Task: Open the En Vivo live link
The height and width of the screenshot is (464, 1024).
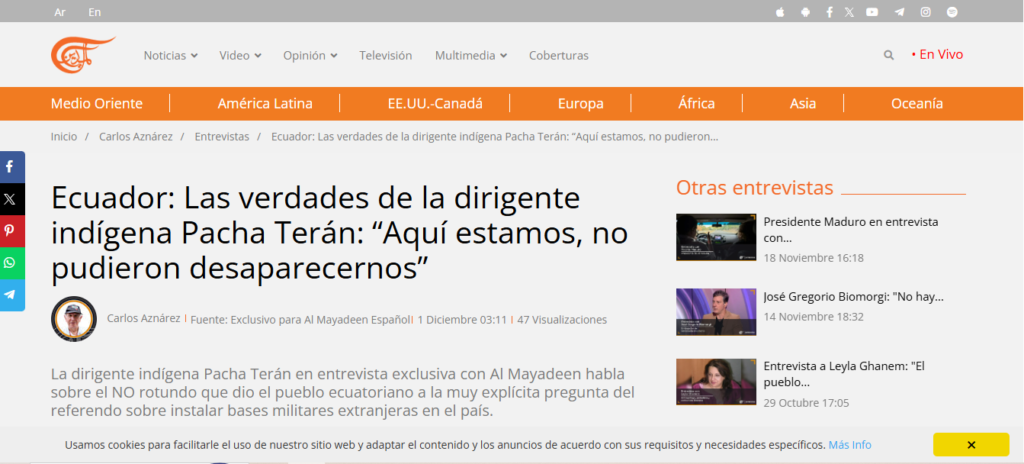Action: point(937,55)
